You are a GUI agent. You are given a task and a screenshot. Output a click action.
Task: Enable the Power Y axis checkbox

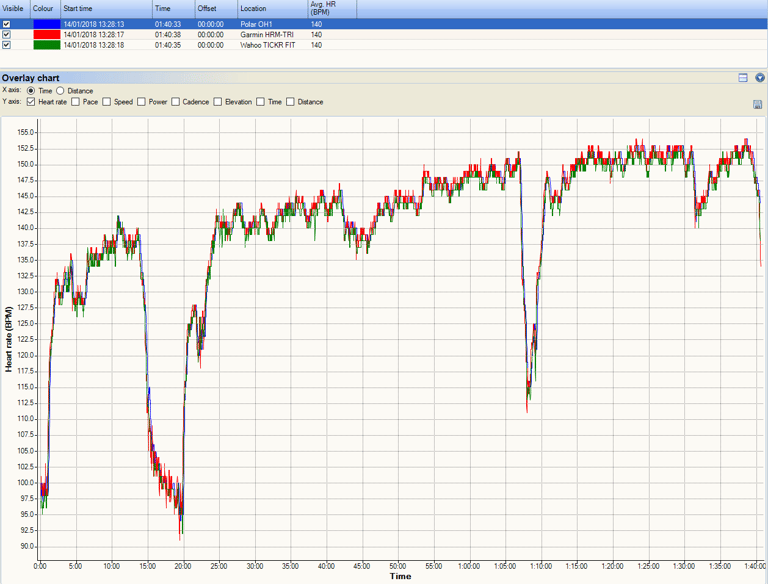click(x=141, y=101)
